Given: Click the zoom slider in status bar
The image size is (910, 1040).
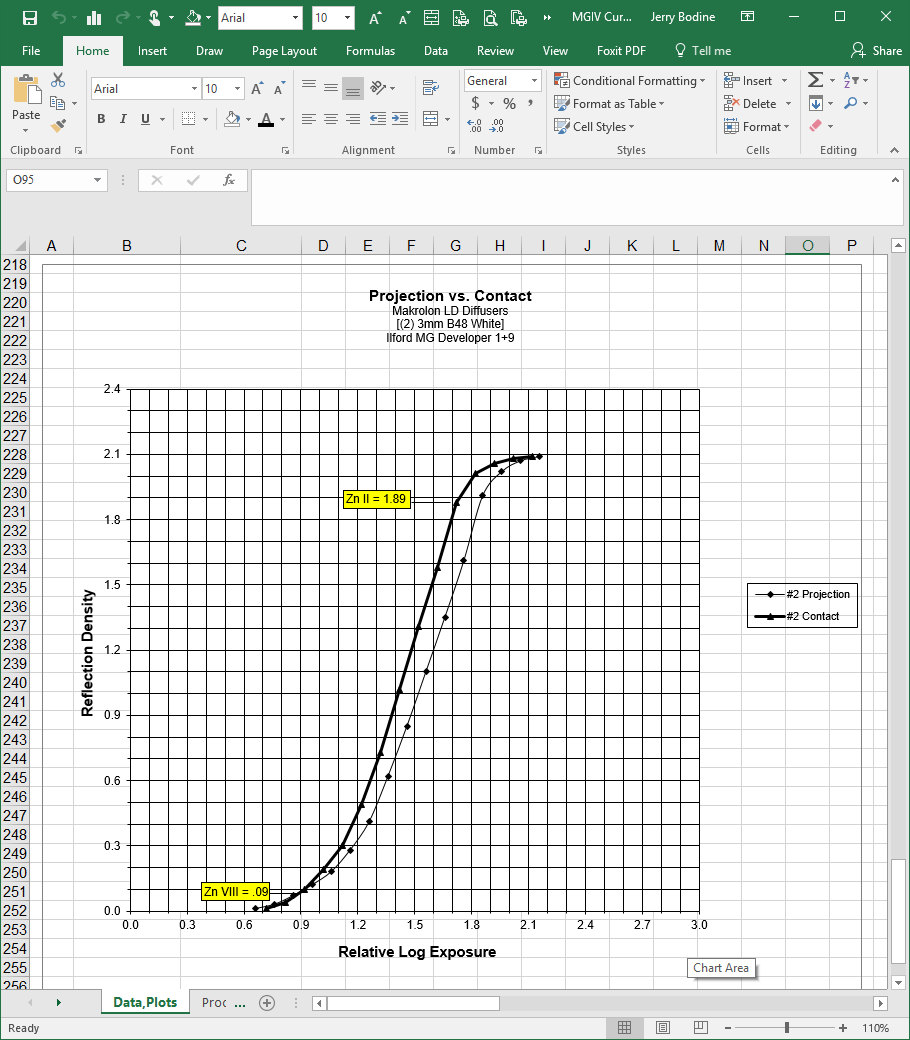Looking at the screenshot, I should point(787,1028).
